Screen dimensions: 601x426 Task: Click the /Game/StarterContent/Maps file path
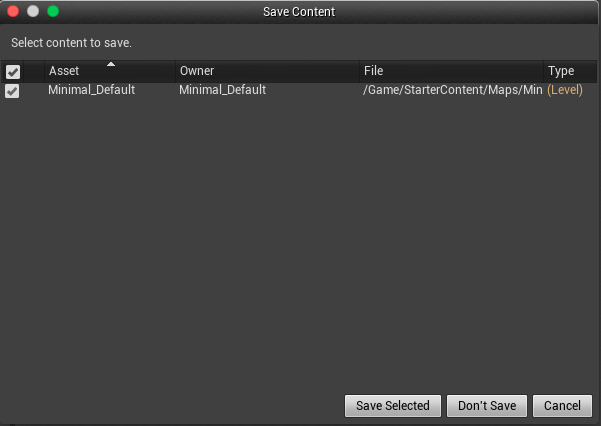click(x=452, y=90)
